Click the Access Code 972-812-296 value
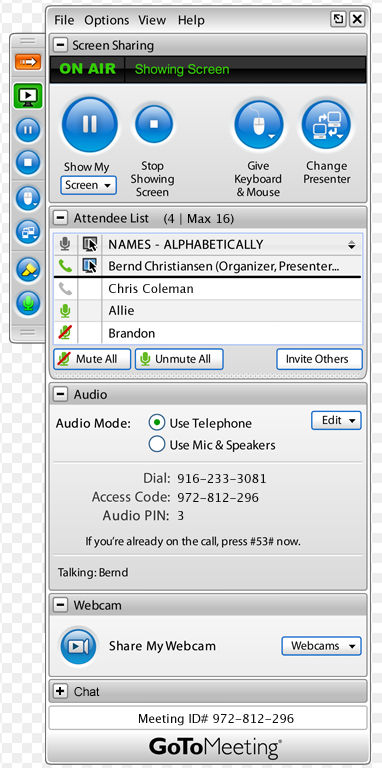Image resolution: width=382 pixels, height=768 pixels. [218, 498]
